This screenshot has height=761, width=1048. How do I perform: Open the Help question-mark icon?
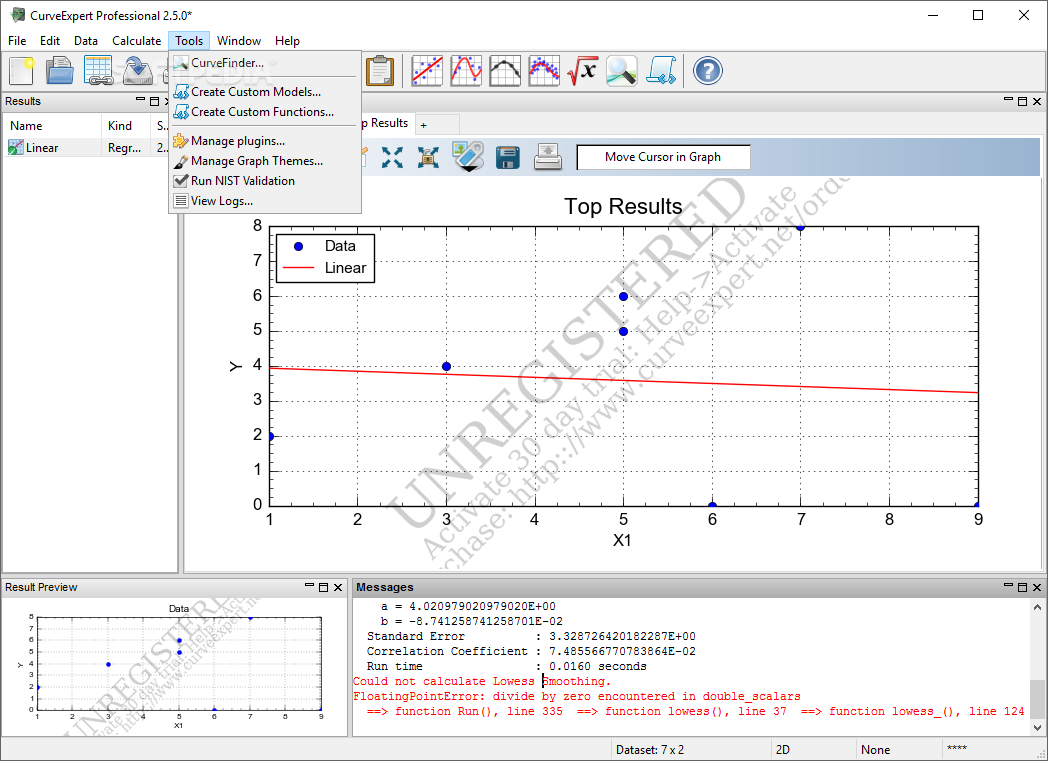[x=708, y=71]
